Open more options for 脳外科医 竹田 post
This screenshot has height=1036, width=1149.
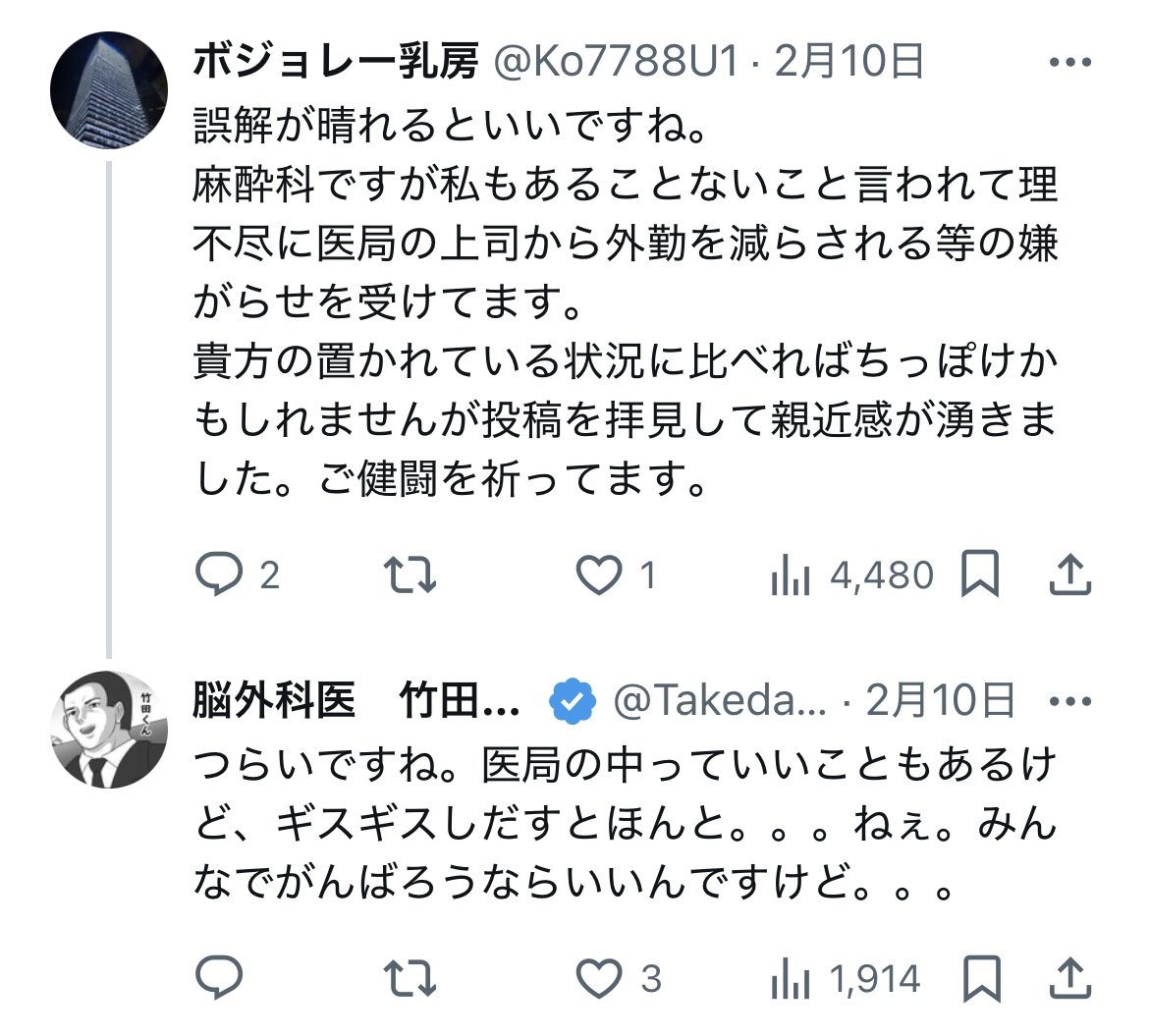point(1069,701)
